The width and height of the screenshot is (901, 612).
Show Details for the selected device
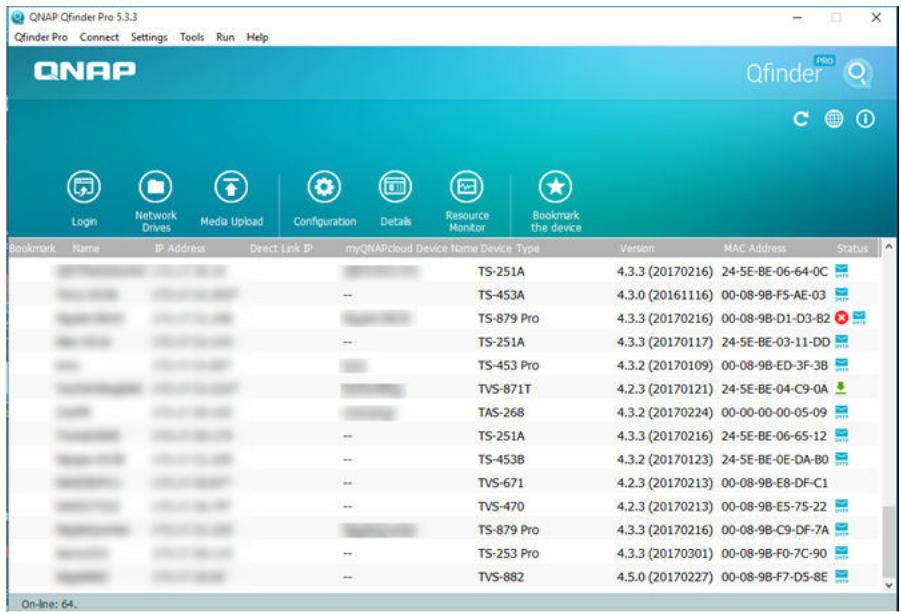(395, 187)
